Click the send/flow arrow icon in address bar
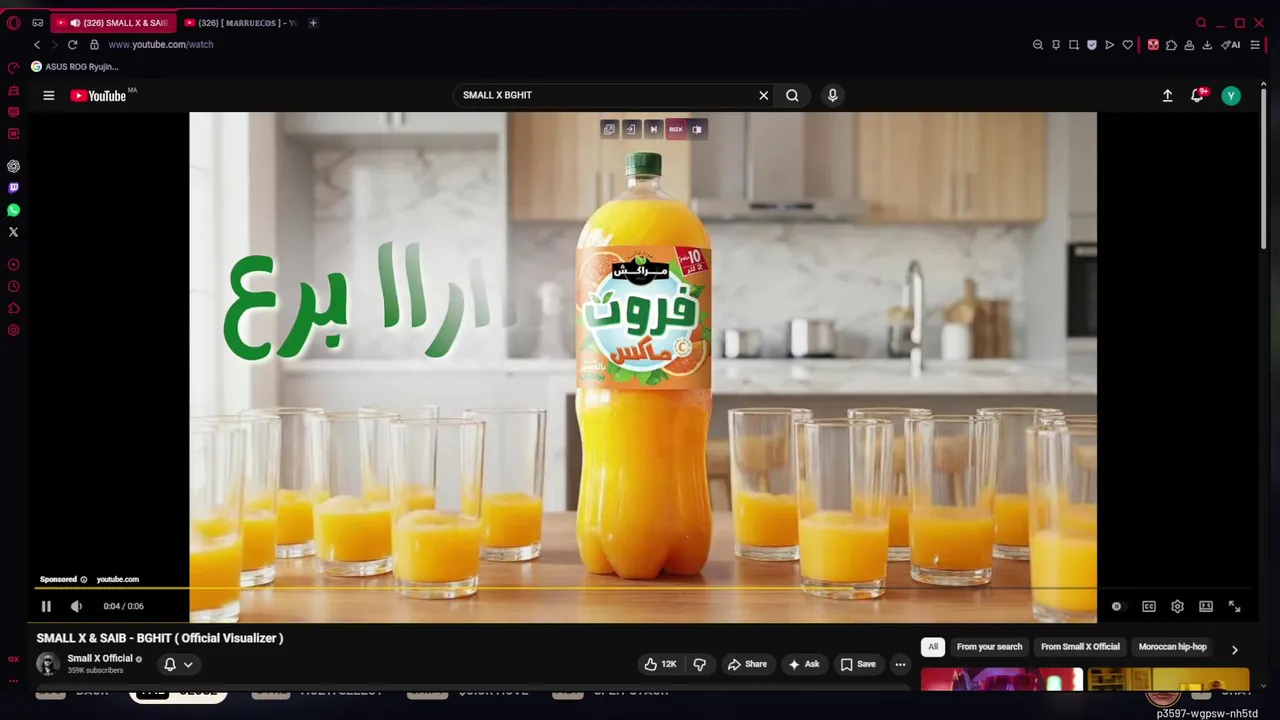 tap(1110, 45)
